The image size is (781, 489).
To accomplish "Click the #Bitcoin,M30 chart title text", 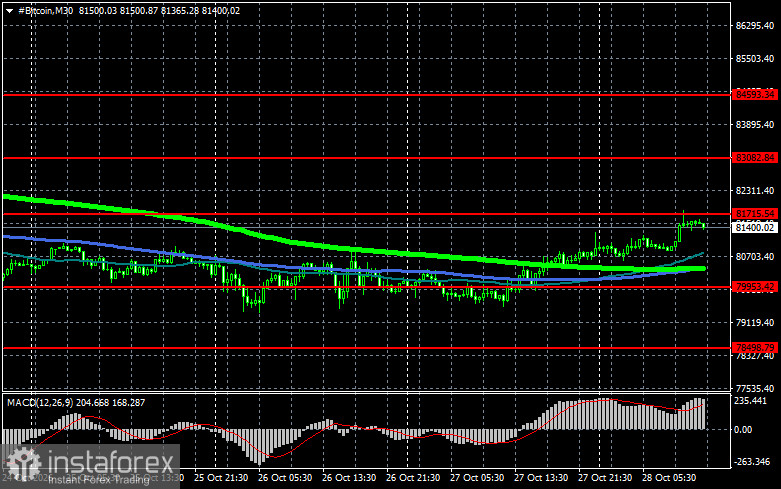I will (x=46, y=10).
